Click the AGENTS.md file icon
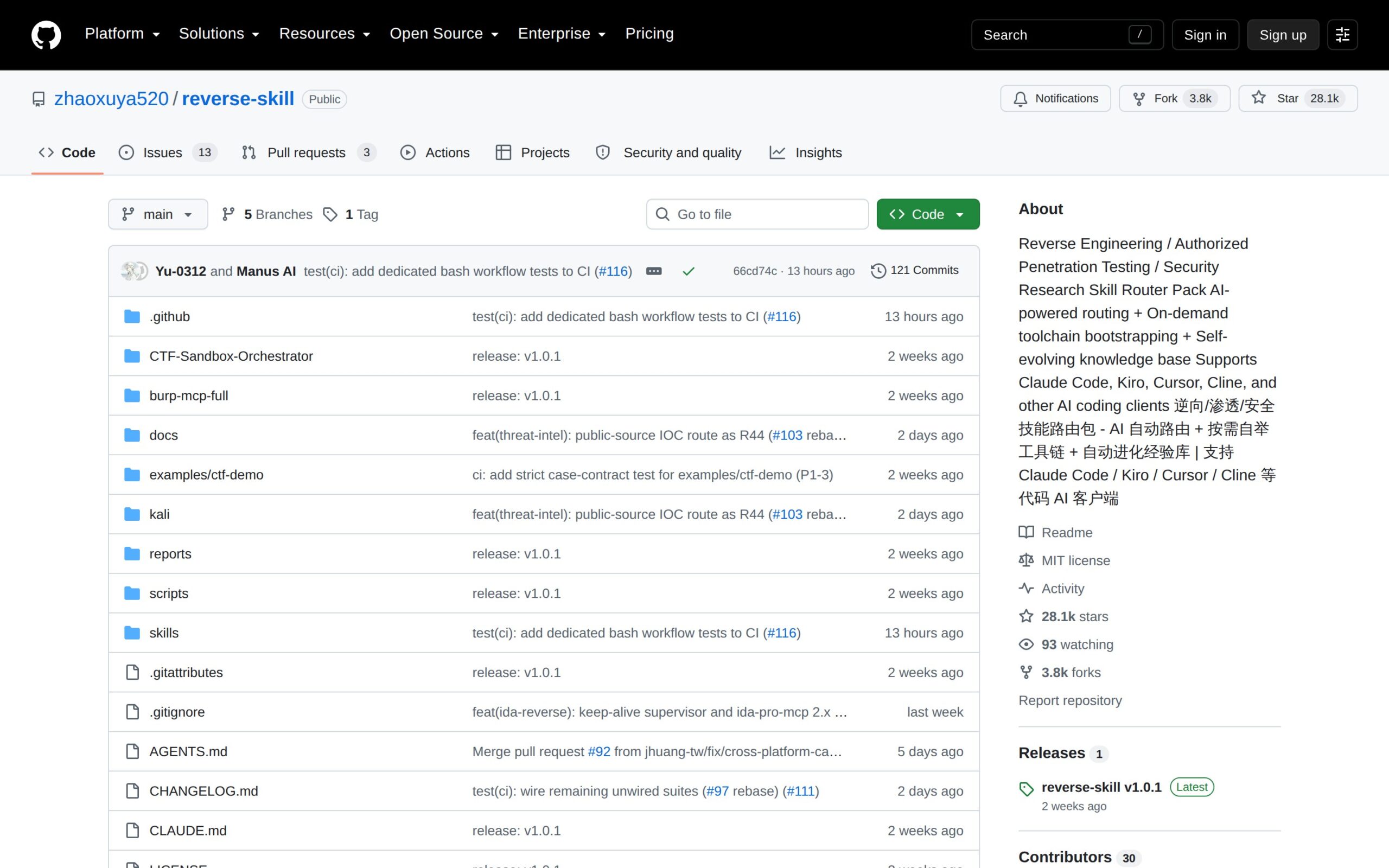The height and width of the screenshot is (868, 1389). point(132,751)
